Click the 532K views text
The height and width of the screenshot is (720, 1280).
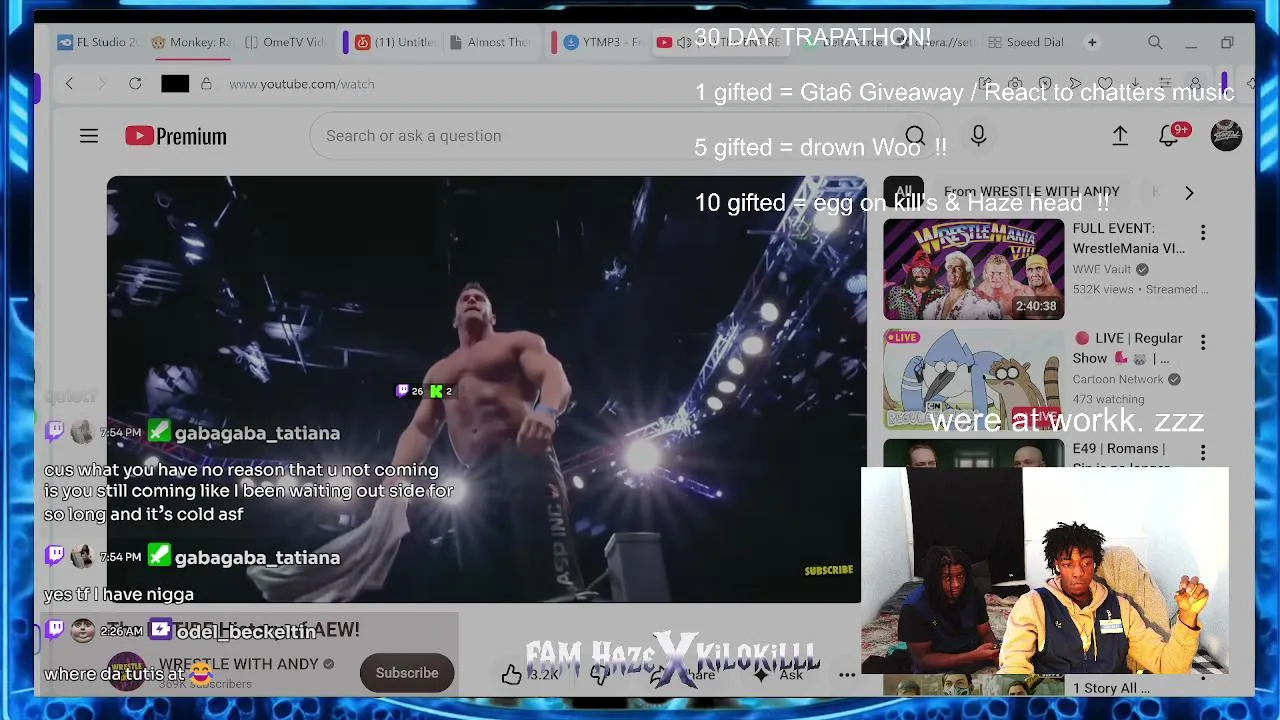coord(1103,289)
